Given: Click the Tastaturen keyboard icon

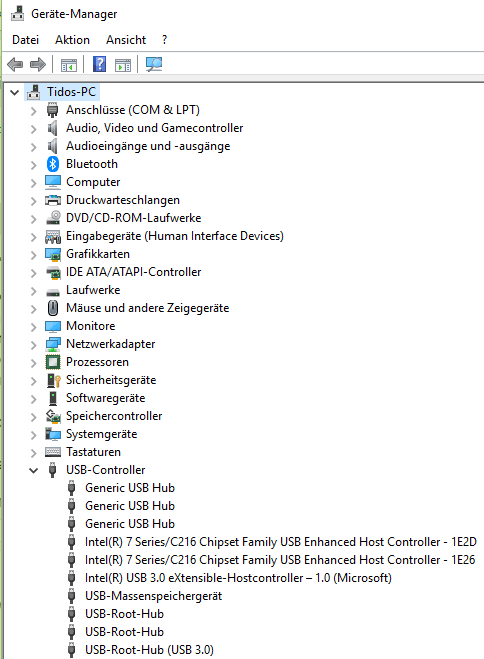Looking at the screenshot, I should (53, 452).
